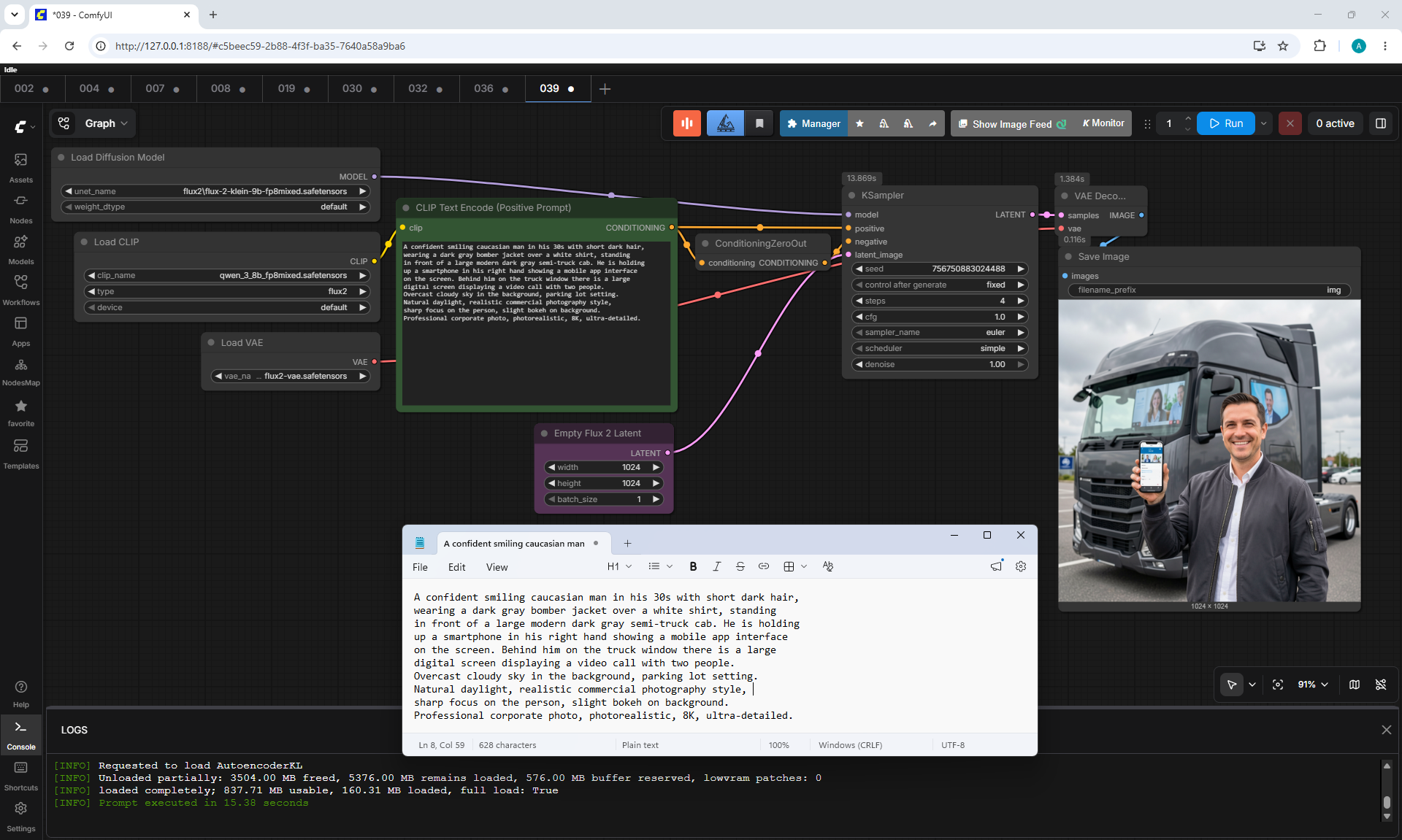Viewport: 1402px width, 840px height.
Task: Click the blue ship logo toolbar icon
Action: coord(725,123)
